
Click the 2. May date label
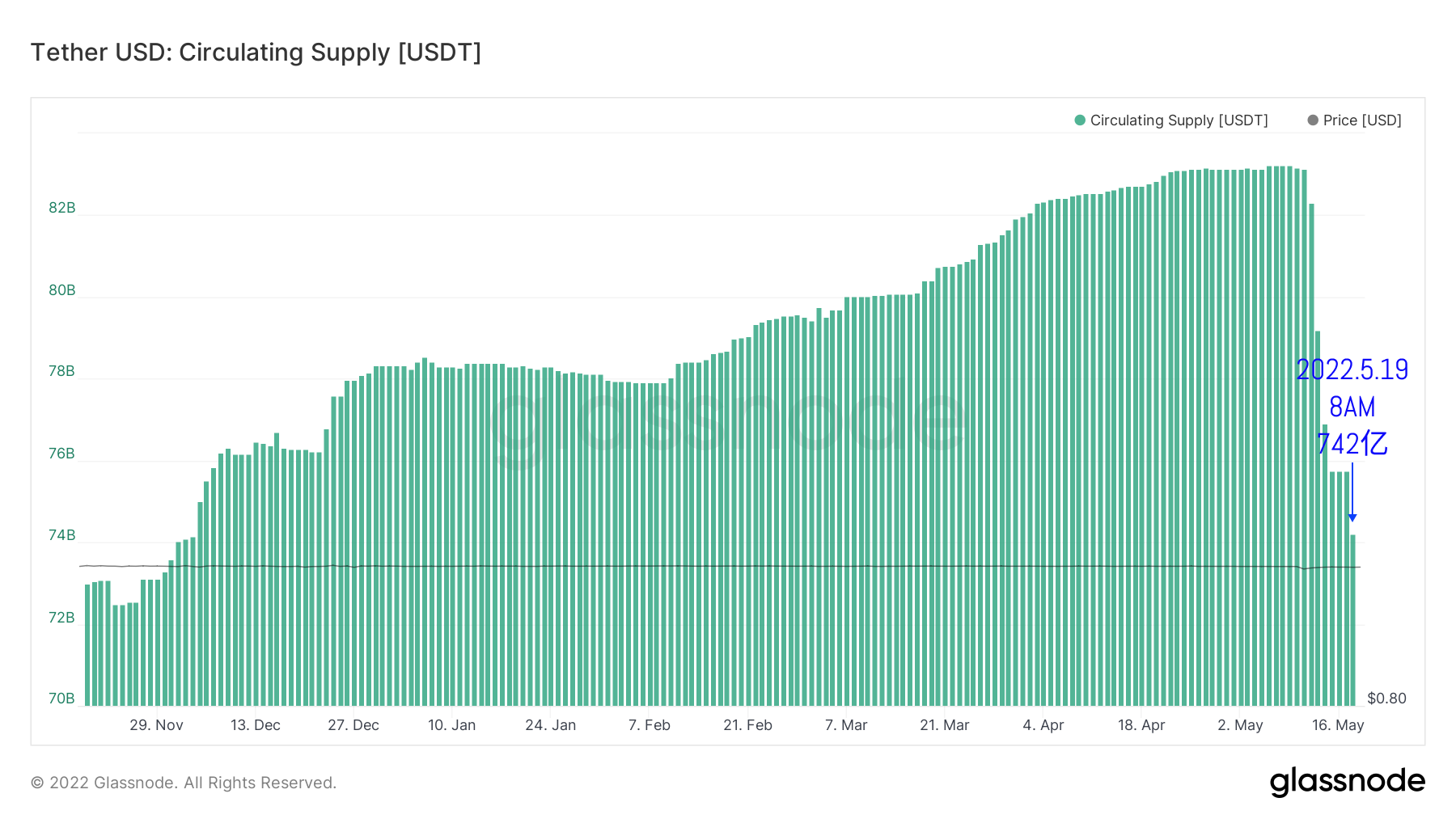pyautogui.click(x=1240, y=725)
